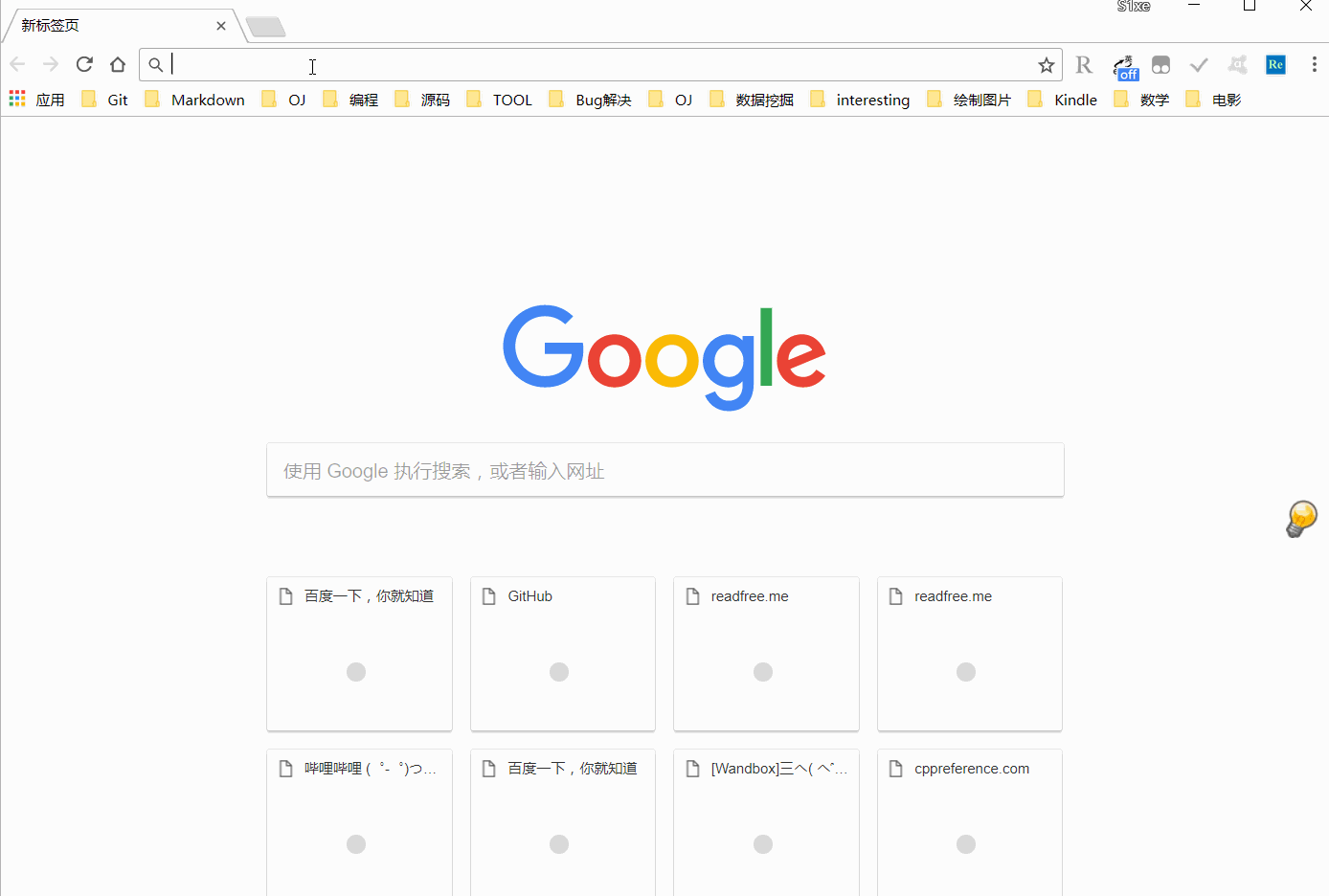The width and height of the screenshot is (1329, 896).
Task: Open a new tab with the blank tab button
Action: pyautogui.click(x=265, y=27)
